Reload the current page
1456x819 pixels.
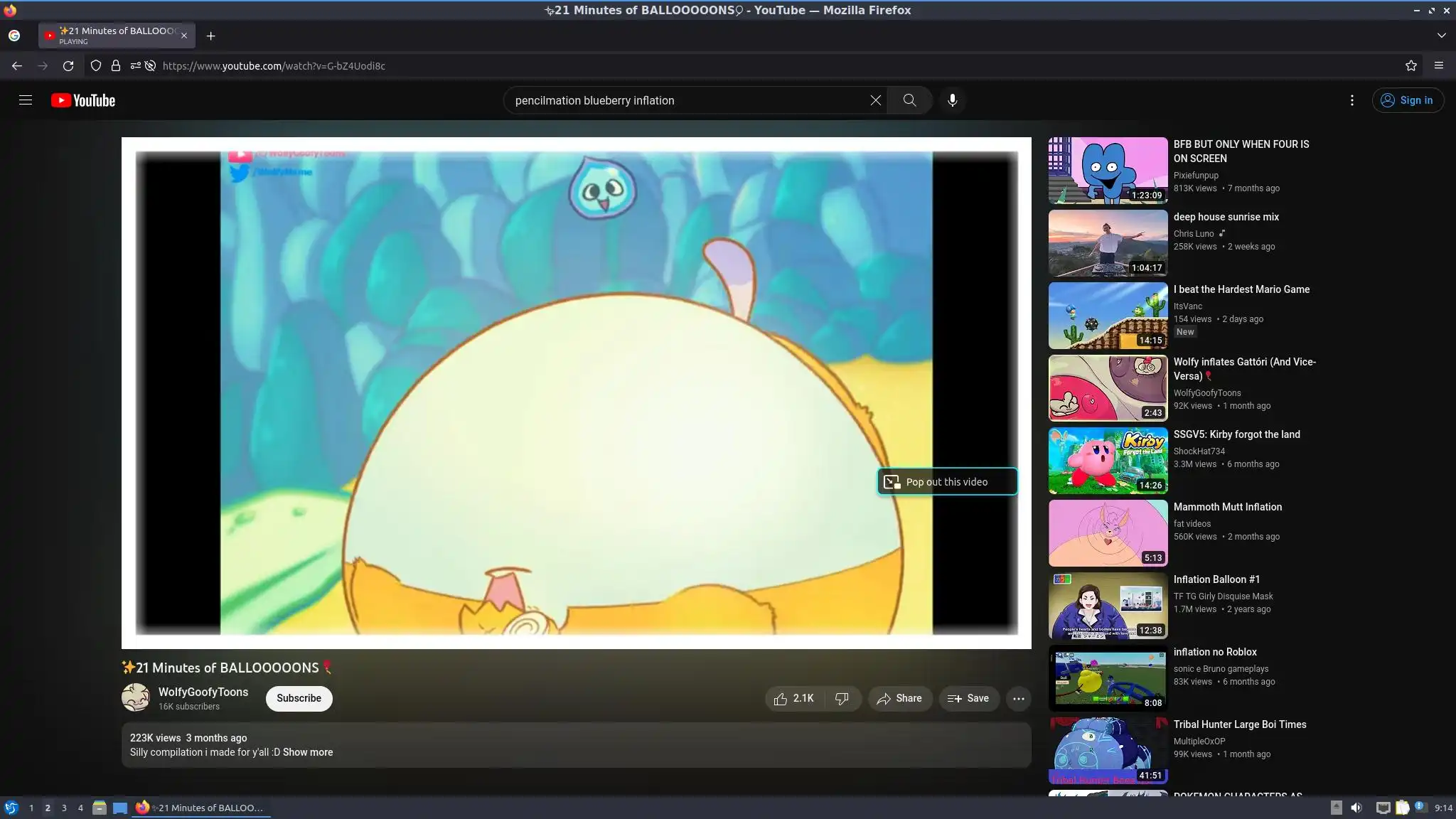coord(68,65)
